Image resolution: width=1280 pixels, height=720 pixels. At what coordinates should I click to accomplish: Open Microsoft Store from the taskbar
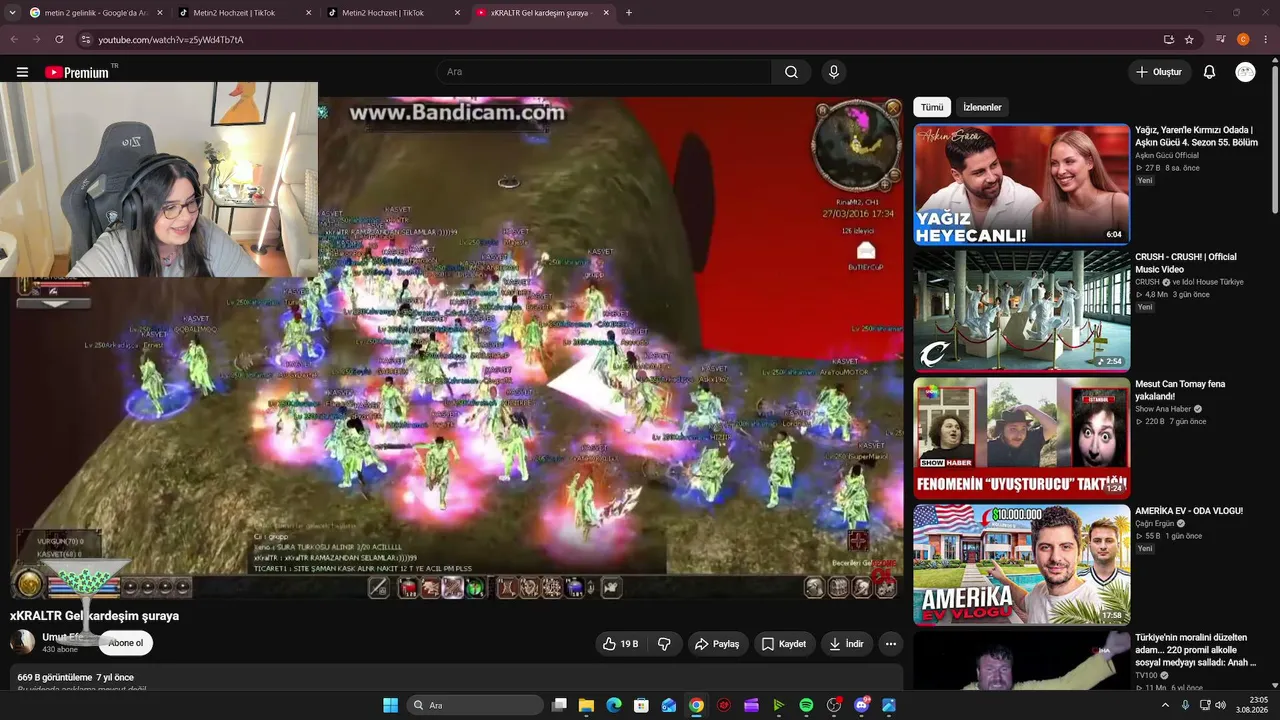point(641,705)
